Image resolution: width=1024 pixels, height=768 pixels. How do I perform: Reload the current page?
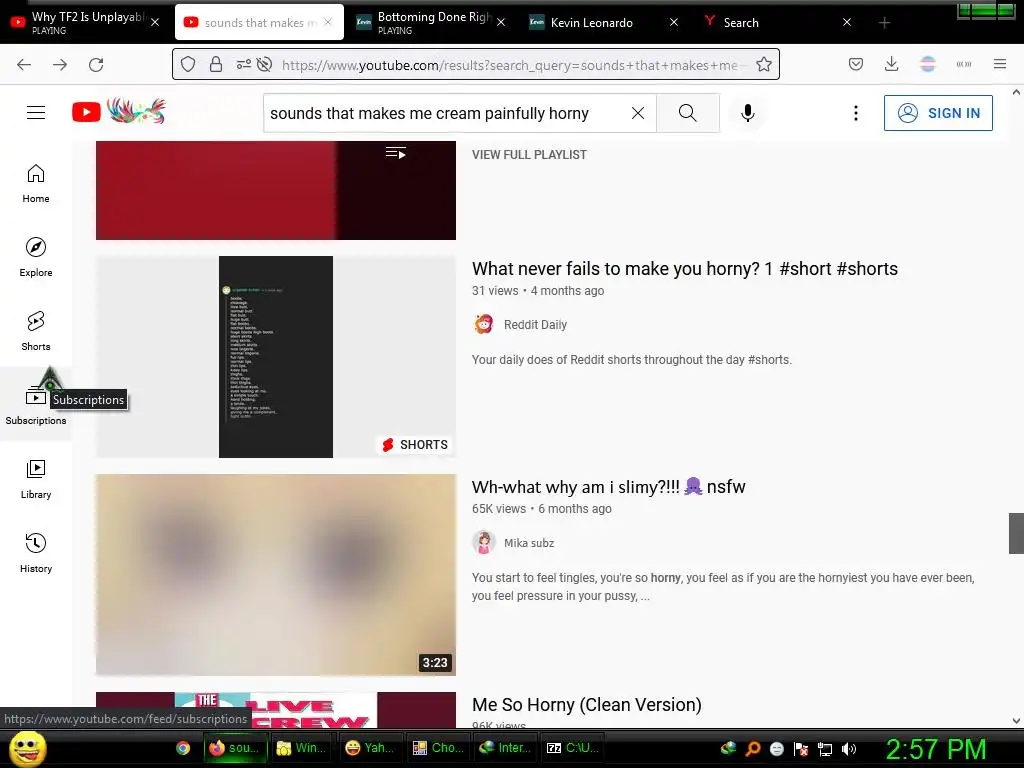click(x=96, y=64)
